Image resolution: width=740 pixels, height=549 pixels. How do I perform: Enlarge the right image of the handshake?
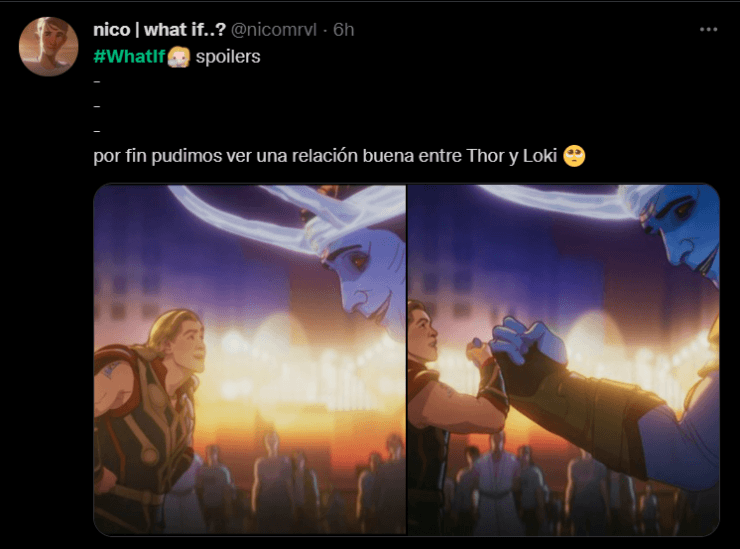click(x=563, y=360)
